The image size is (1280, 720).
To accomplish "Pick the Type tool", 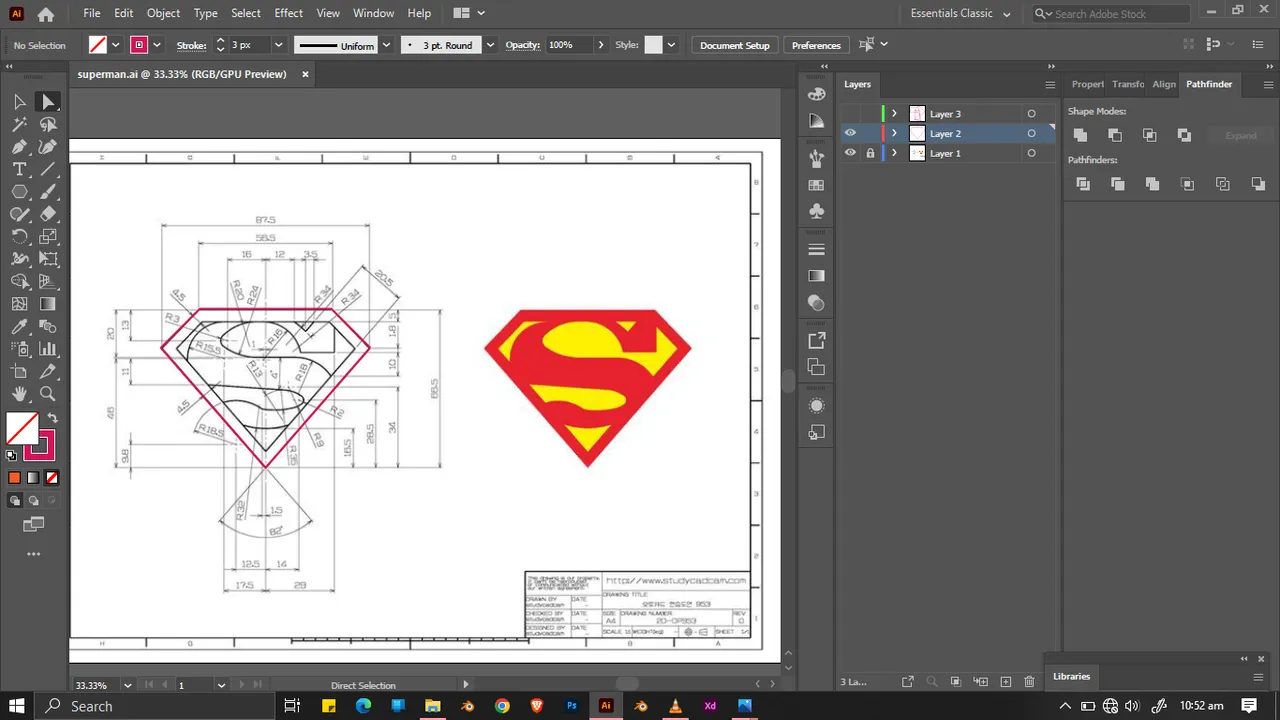I will [19, 170].
